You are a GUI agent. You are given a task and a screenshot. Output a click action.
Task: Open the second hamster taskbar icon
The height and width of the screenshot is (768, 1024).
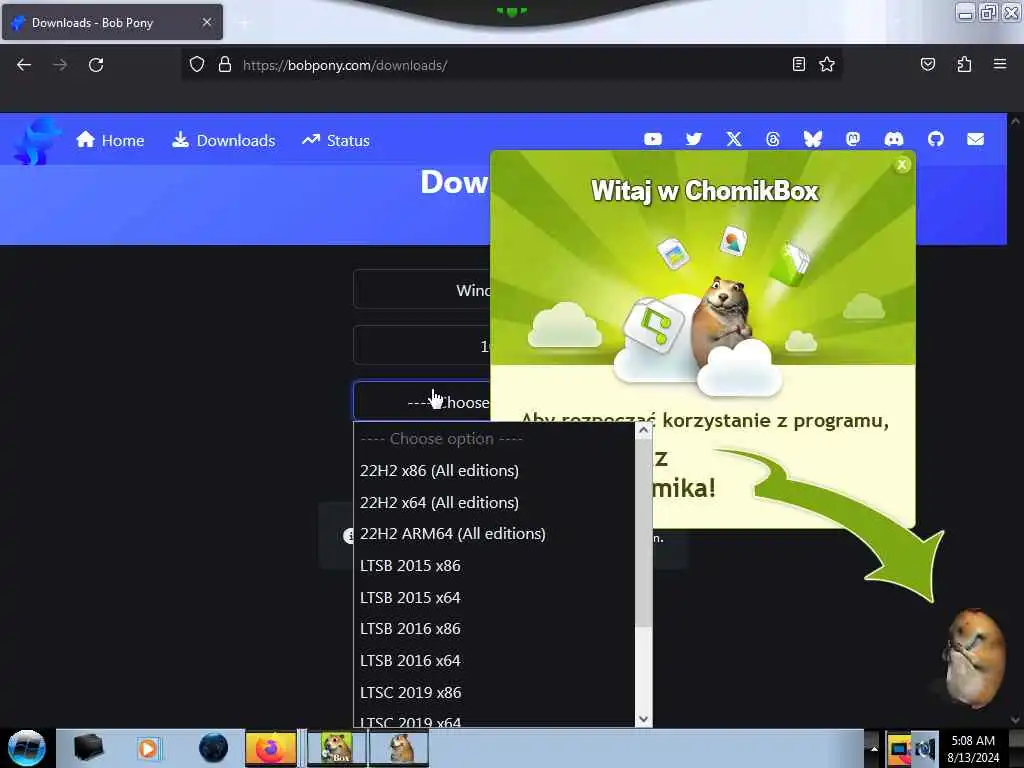pos(399,748)
